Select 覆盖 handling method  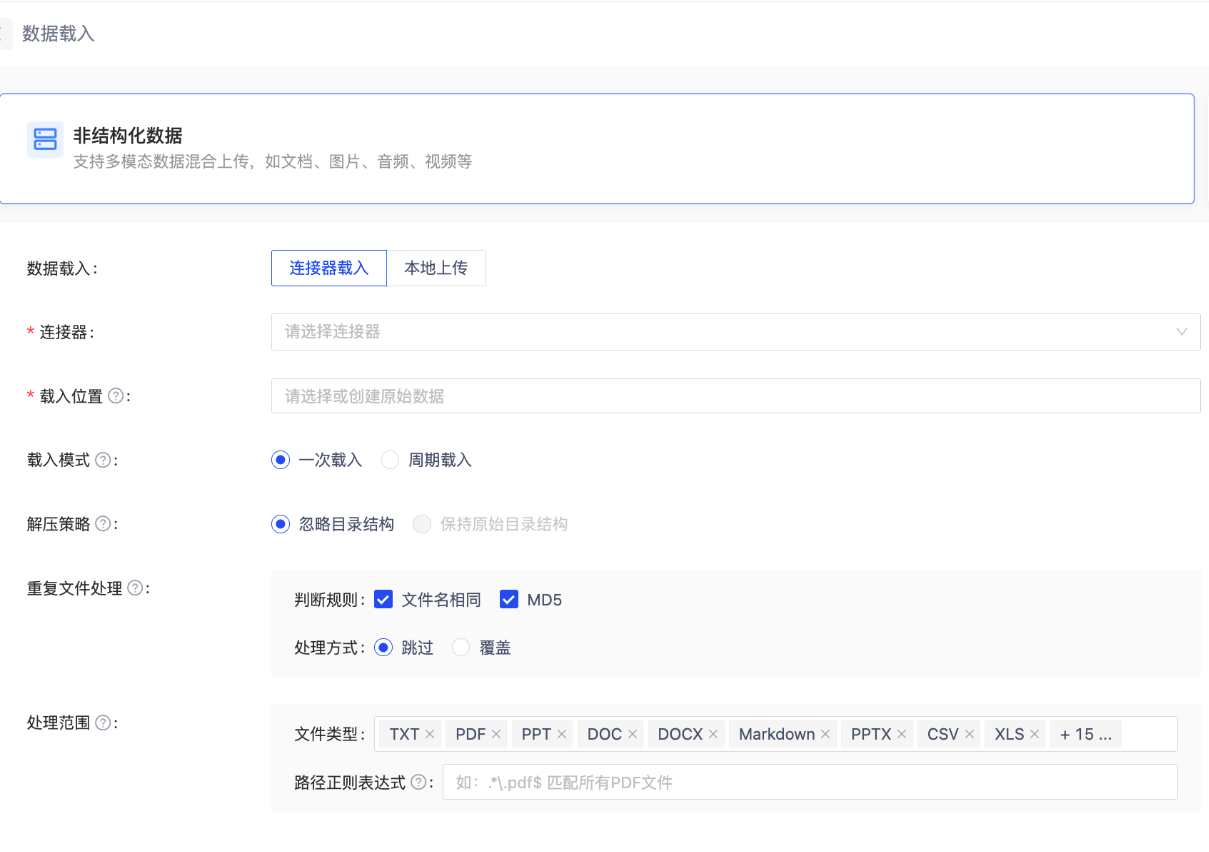pos(461,648)
